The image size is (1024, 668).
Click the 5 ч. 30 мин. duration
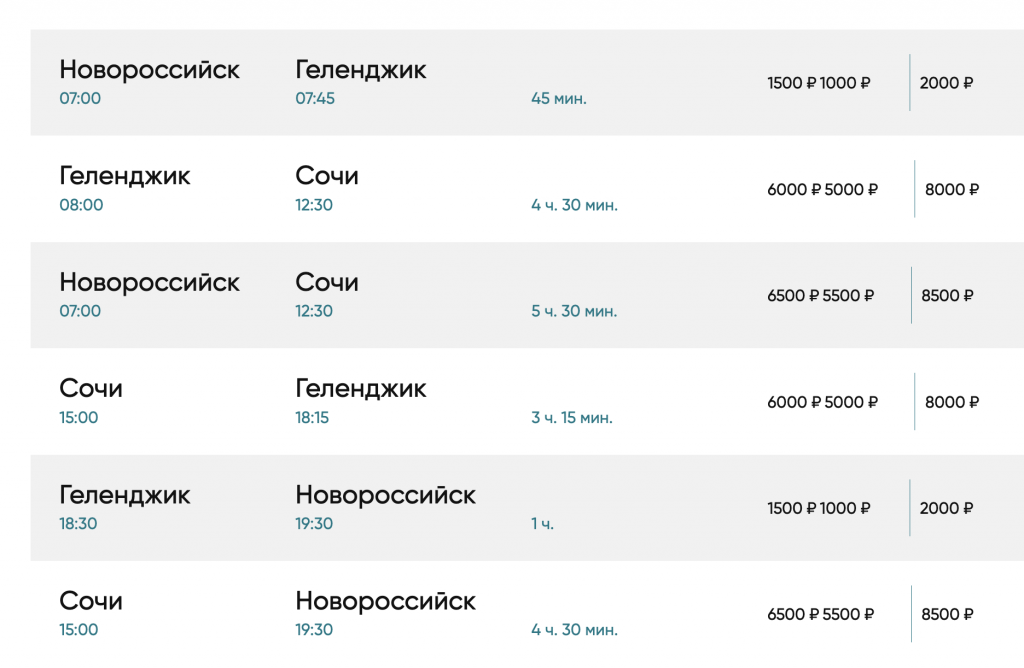tap(574, 311)
